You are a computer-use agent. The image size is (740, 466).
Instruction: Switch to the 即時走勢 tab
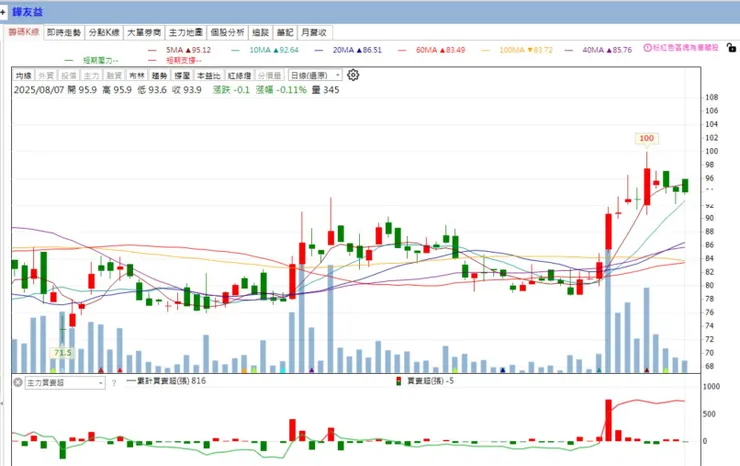(64, 33)
